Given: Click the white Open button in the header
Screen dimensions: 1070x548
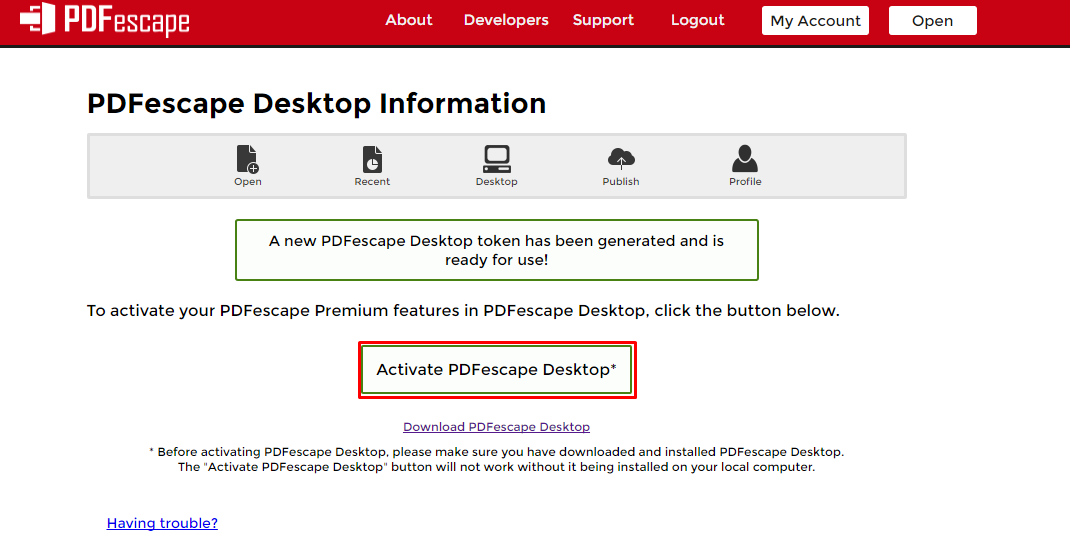Looking at the screenshot, I should [x=932, y=20].
